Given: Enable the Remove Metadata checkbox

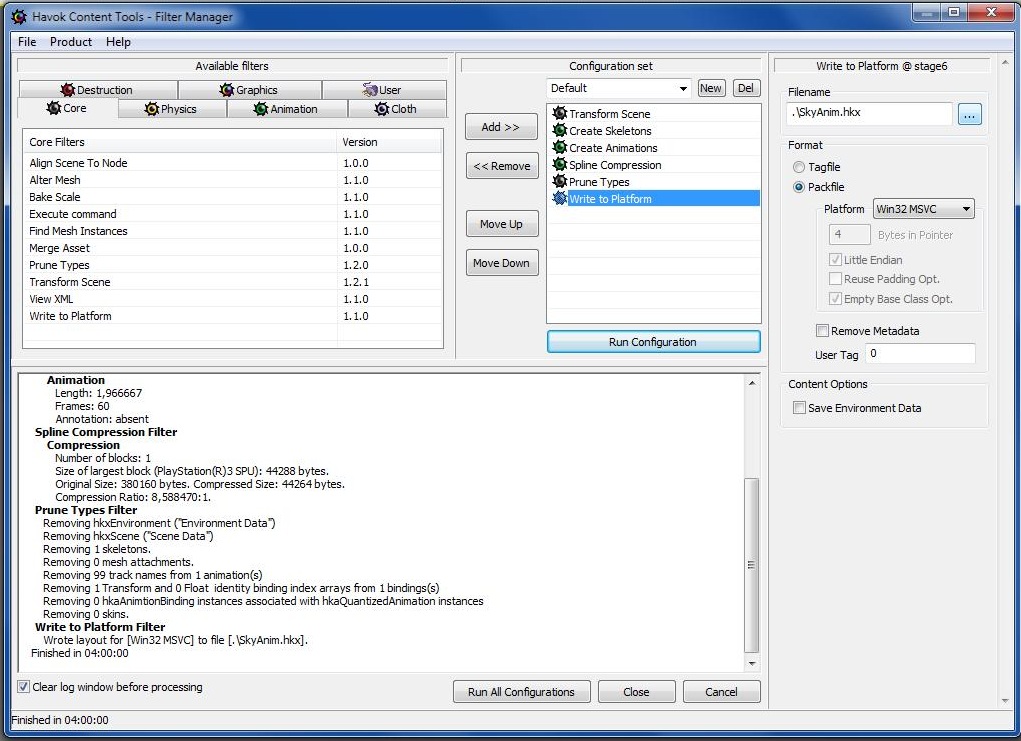Looking at the screenshot, I should pyautogui.click(x=822, y=331).
